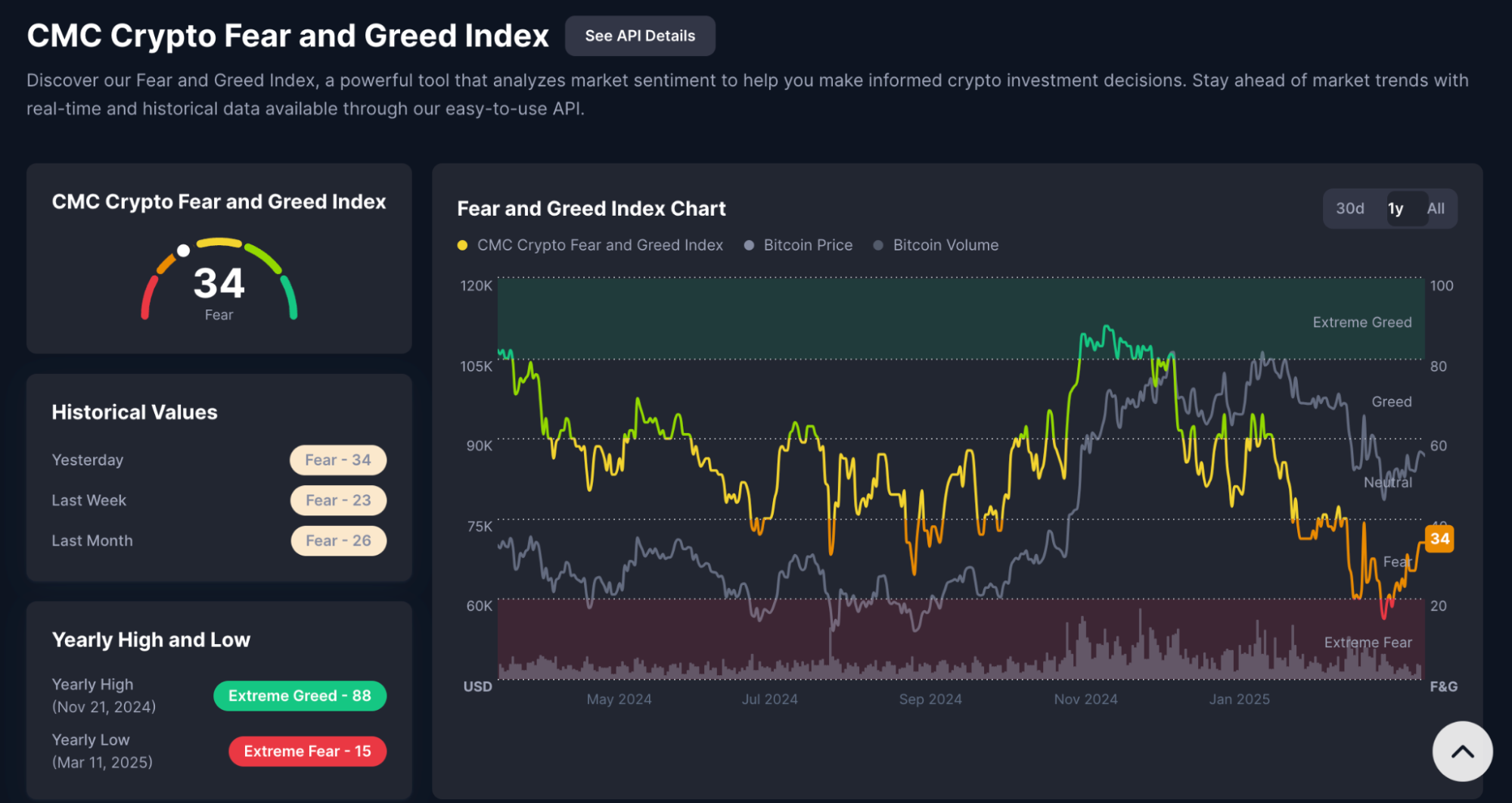Click the 75K price axis label
The height and width of the screenshot is (803, 1512).
[479, 526]
